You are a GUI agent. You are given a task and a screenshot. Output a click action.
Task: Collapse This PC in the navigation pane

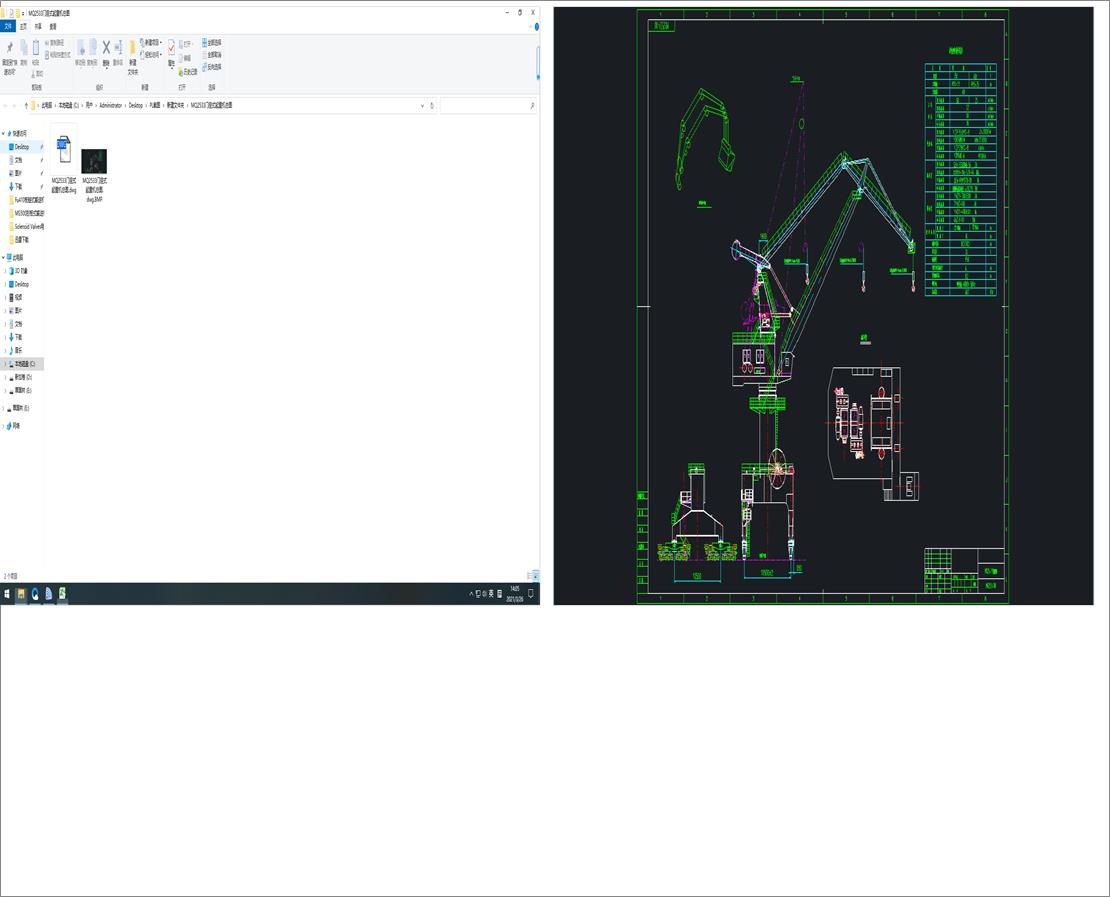pyautogui.click(x=3, y=257)
